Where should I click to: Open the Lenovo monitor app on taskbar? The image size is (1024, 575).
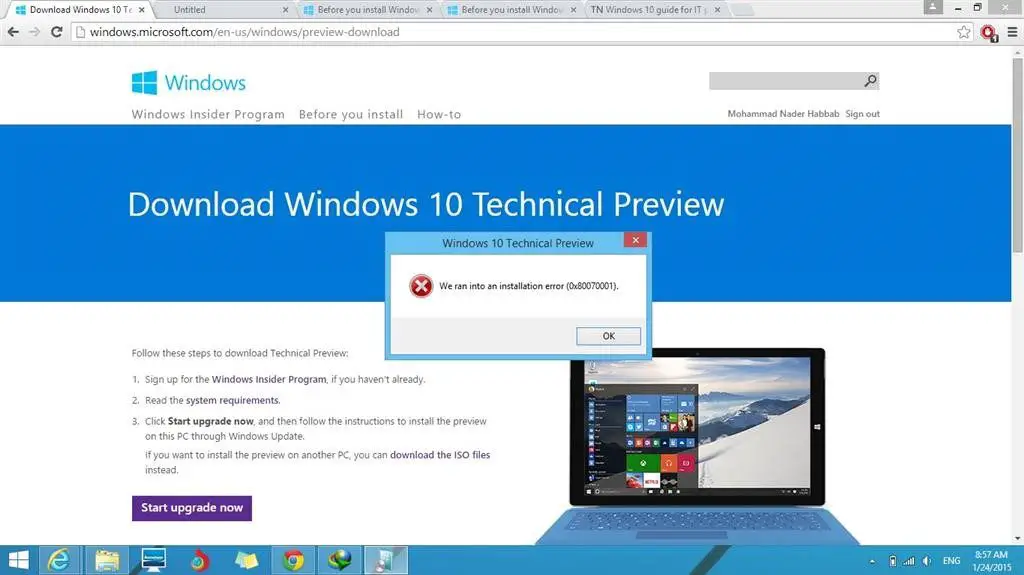(153, 560)
